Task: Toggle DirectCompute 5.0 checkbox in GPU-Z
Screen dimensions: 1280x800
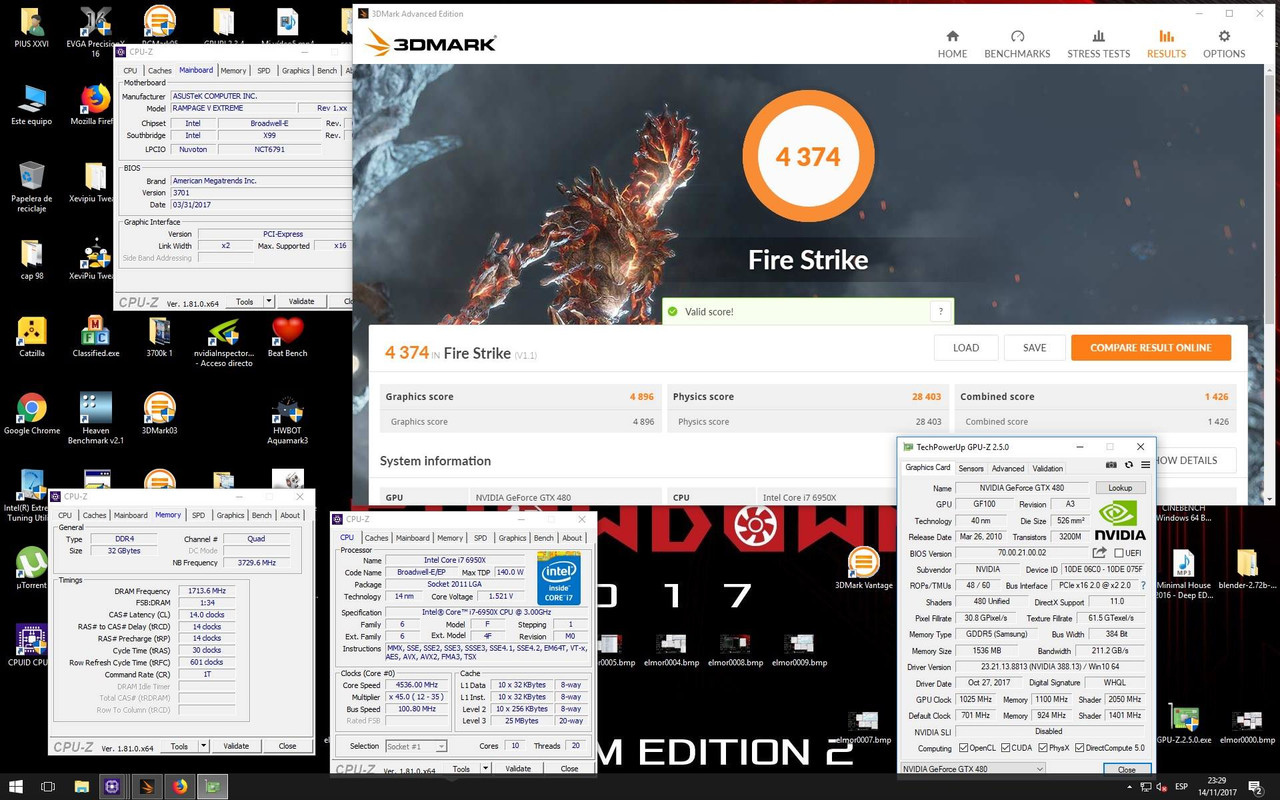Action: click(x=1081, y=748)
